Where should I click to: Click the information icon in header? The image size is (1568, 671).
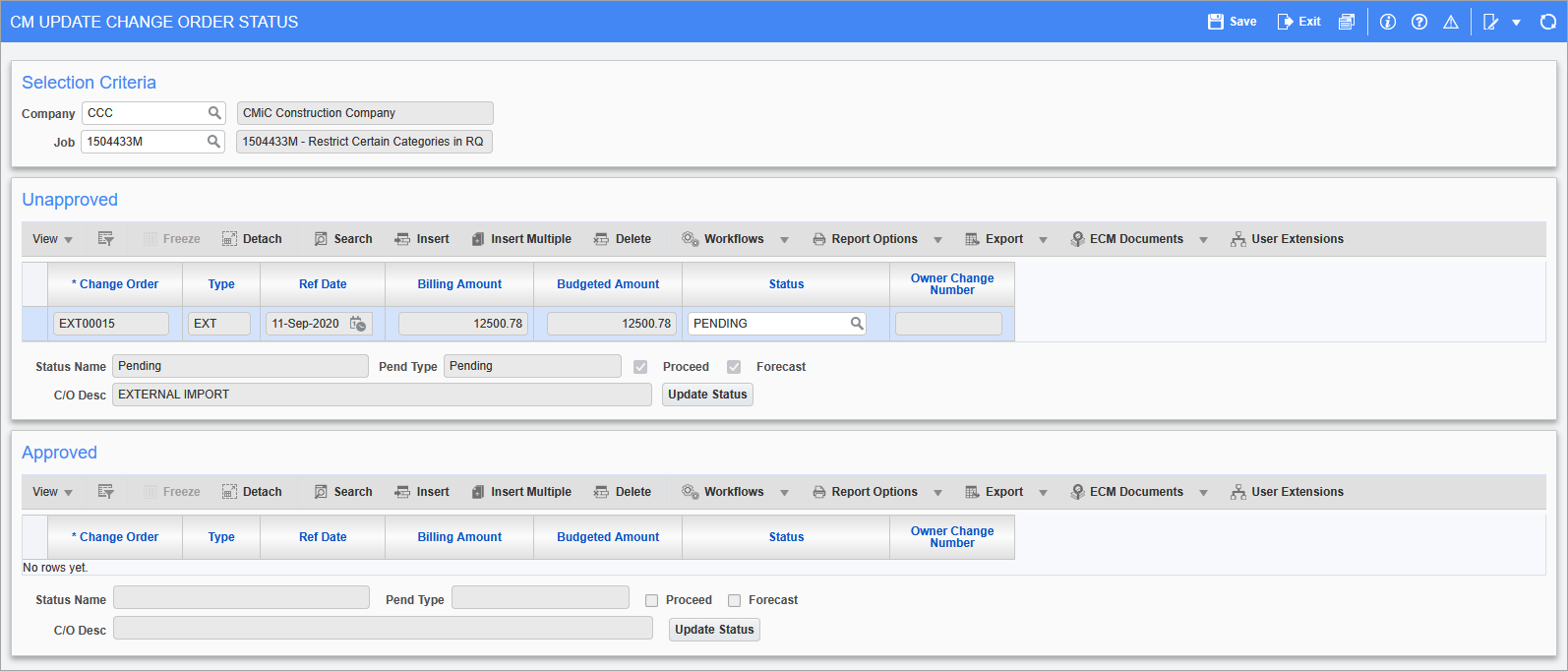1387,22
